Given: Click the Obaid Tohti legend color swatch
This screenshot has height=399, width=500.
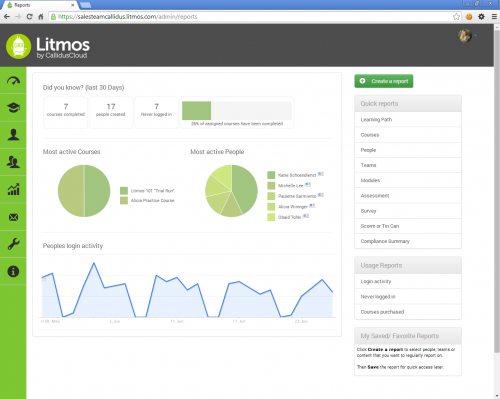Looking at the screenshot, I should tap(271, 217).
